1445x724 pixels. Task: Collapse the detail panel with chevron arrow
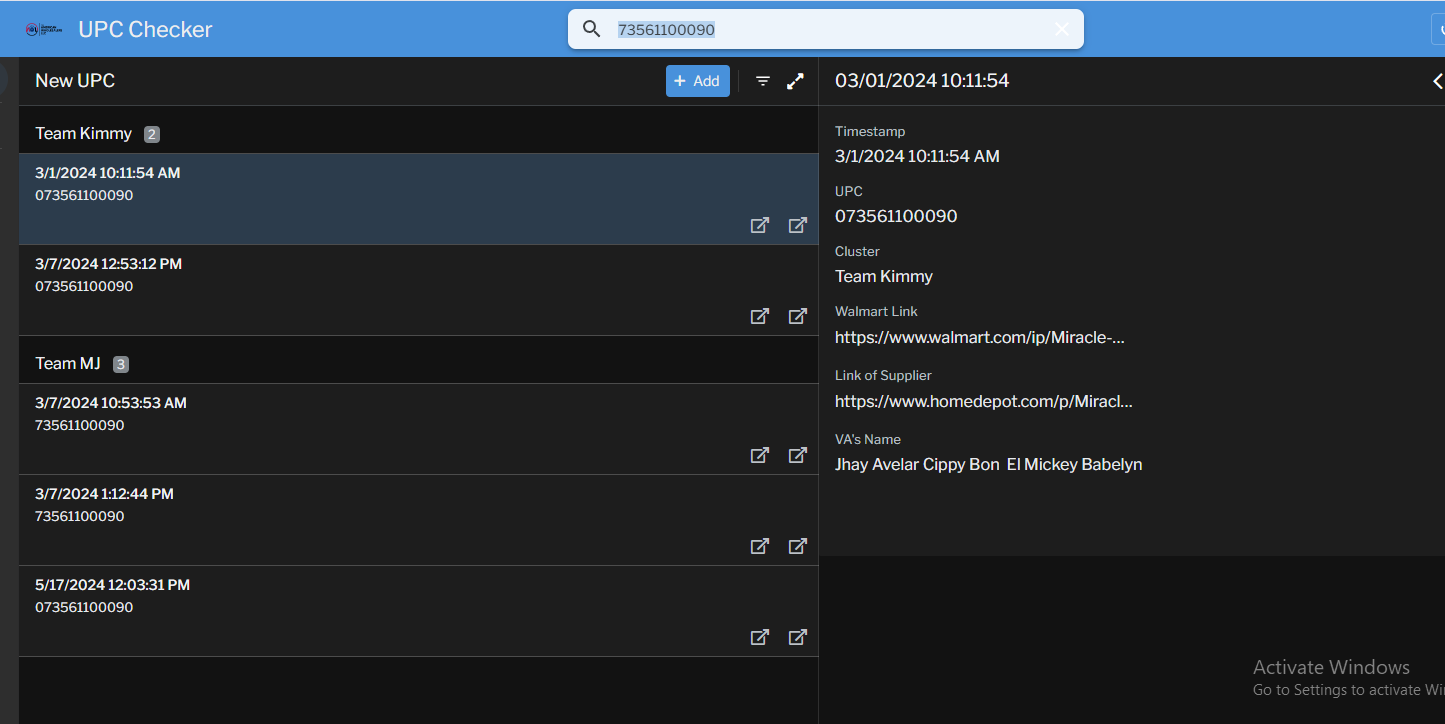coord(1438,81)
